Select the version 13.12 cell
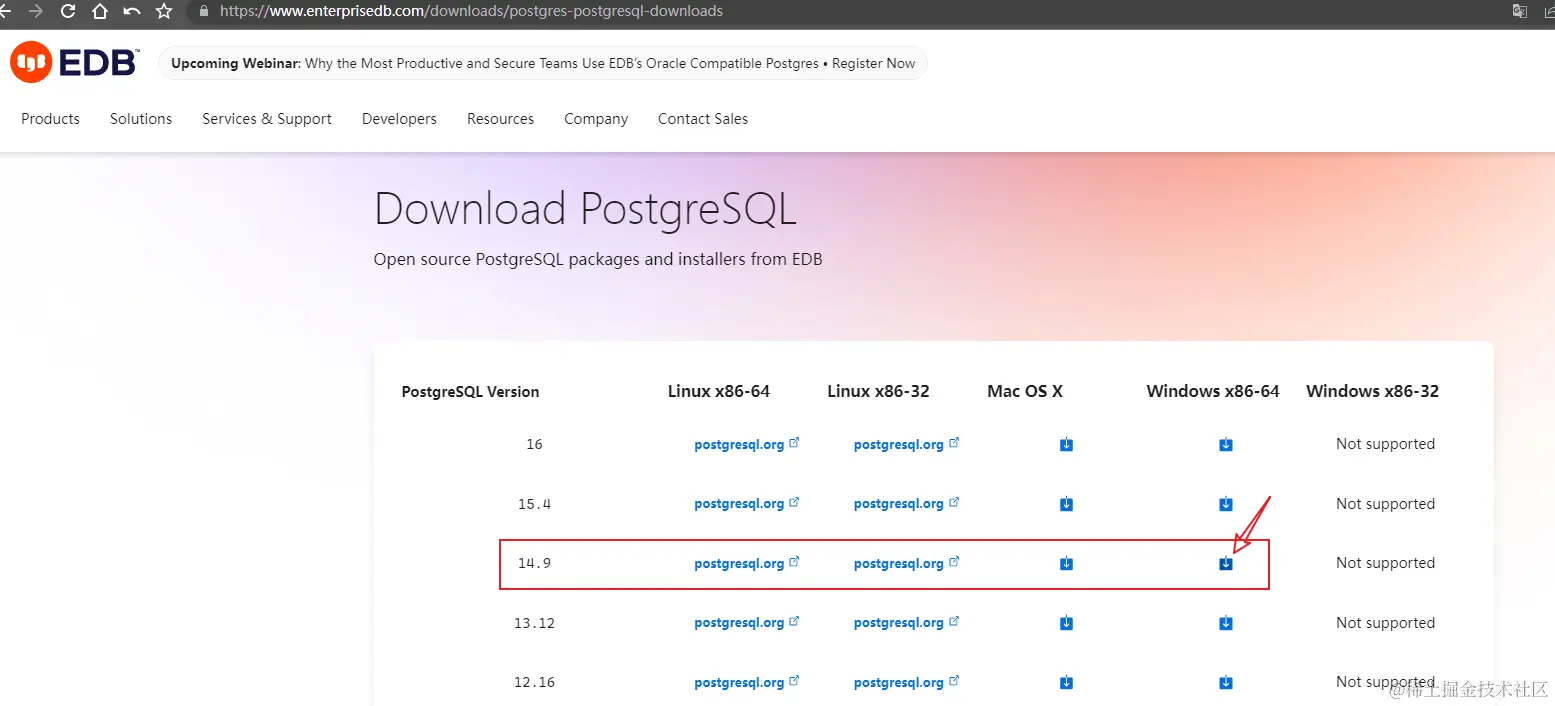This screenshot has width=1555, height=706. 534,623
